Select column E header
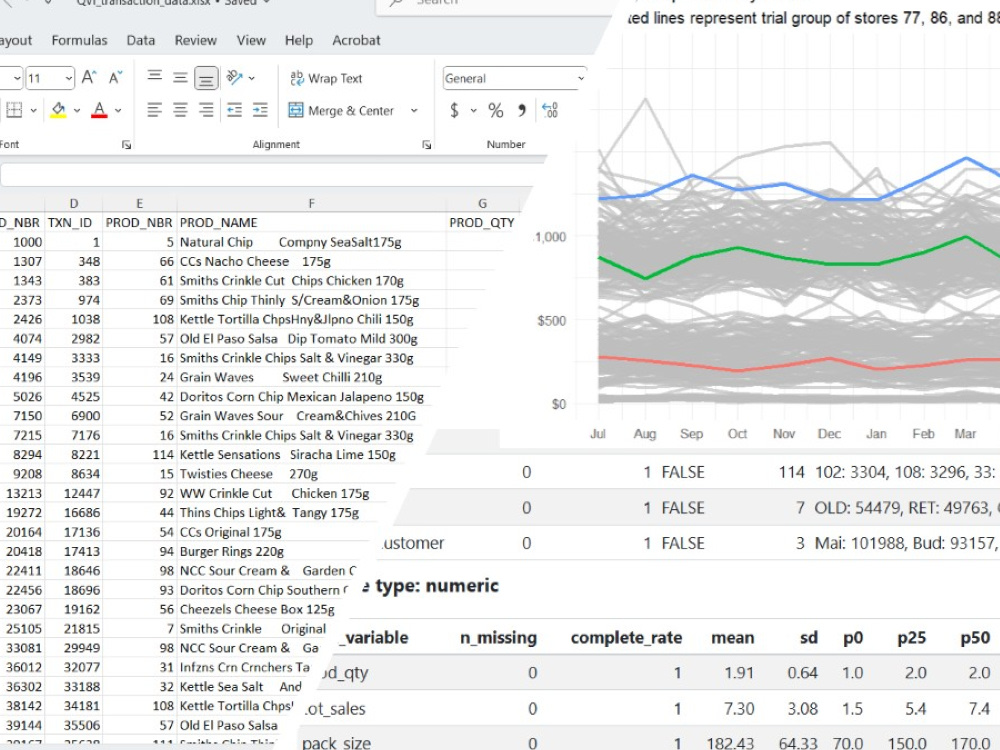 tap(140, 203)
